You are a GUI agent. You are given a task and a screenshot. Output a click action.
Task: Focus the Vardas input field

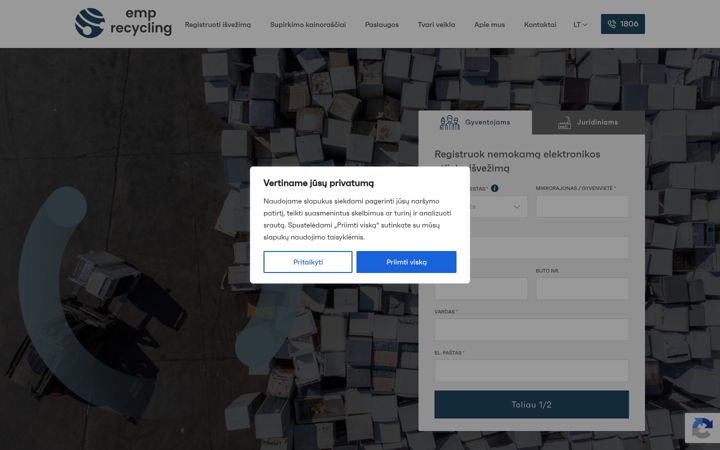[x=531, y=329]
